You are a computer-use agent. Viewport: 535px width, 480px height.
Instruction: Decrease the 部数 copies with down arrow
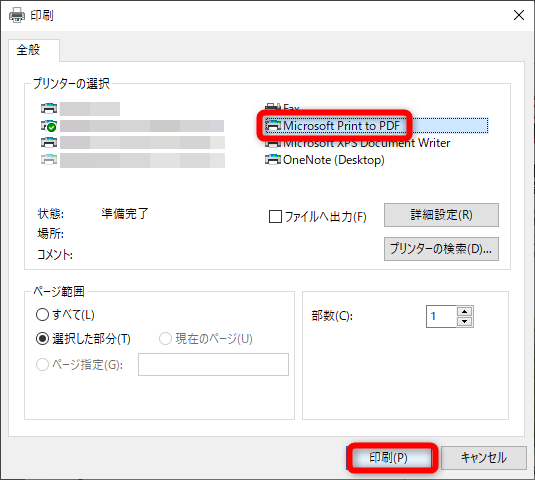click(x=464, y=321)
